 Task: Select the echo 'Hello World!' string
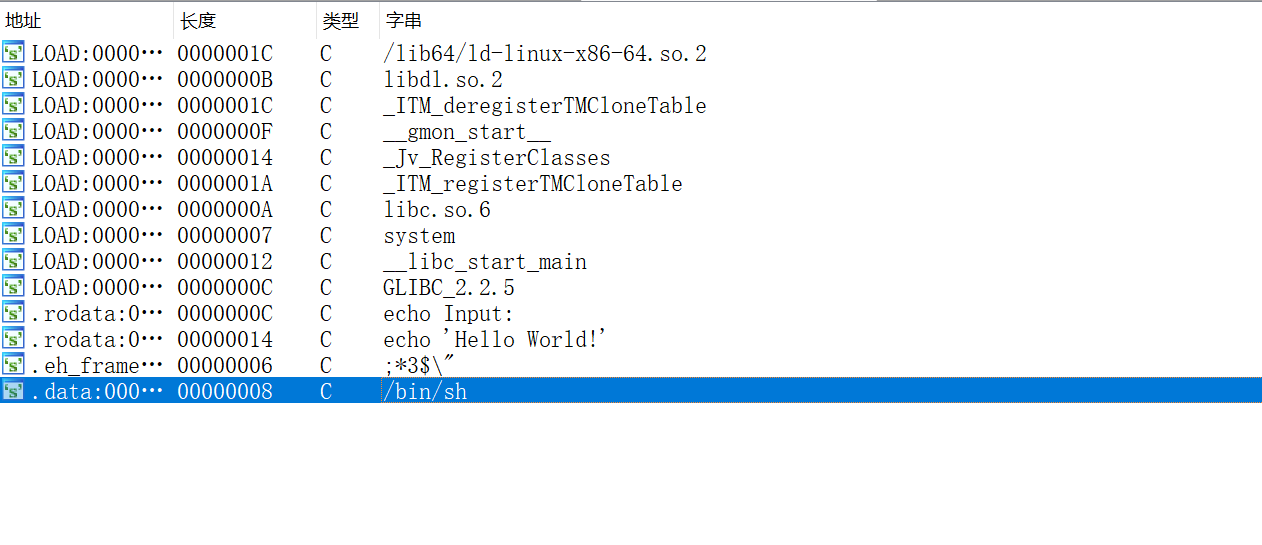coord(496,339)
